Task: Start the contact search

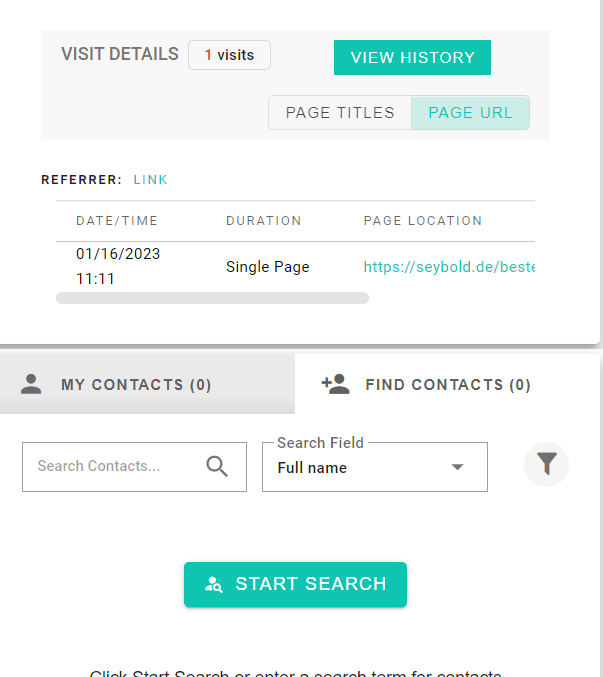Action: coord(295,584)
